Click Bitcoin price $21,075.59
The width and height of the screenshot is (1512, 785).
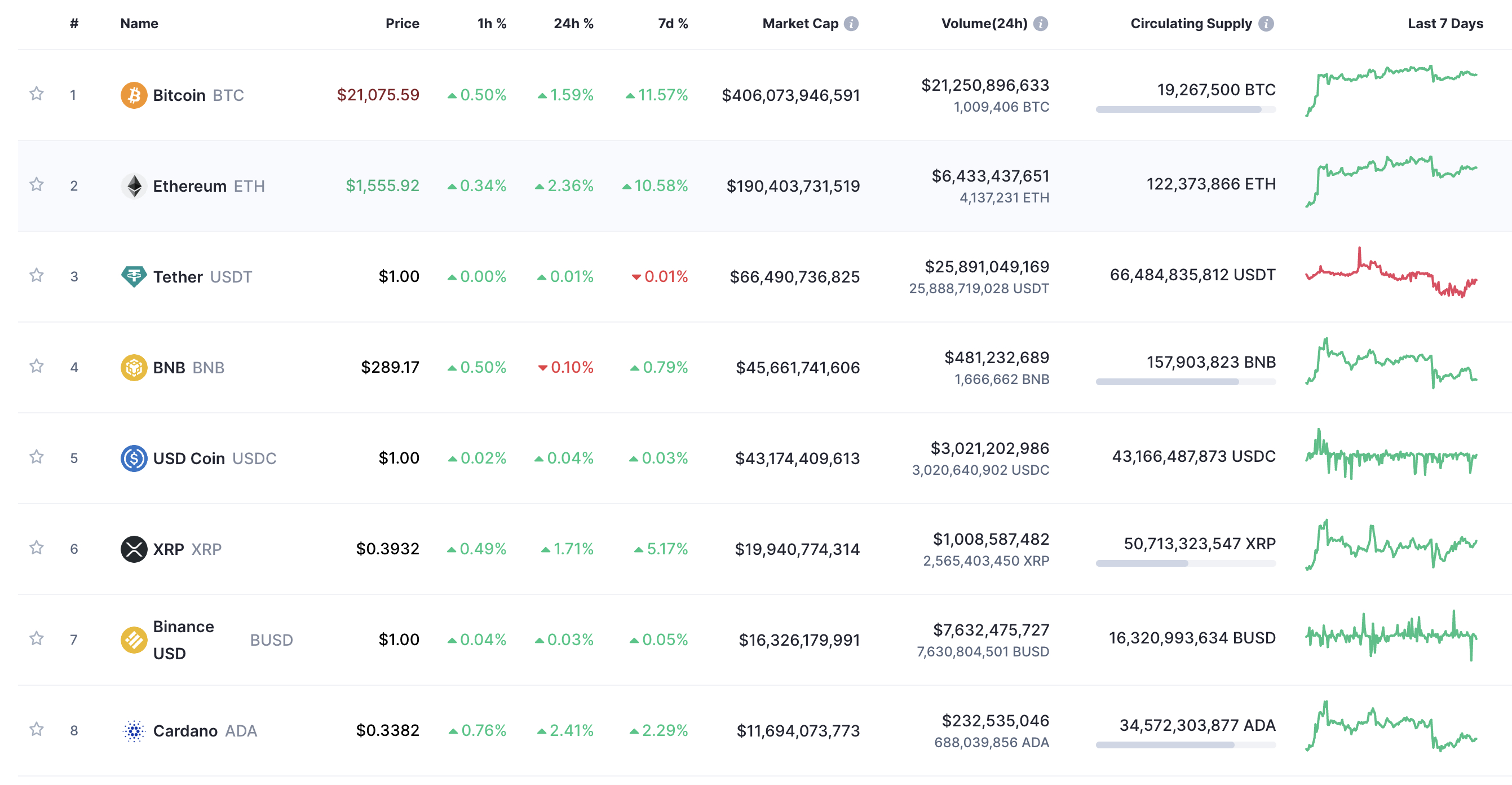(378, 95)
